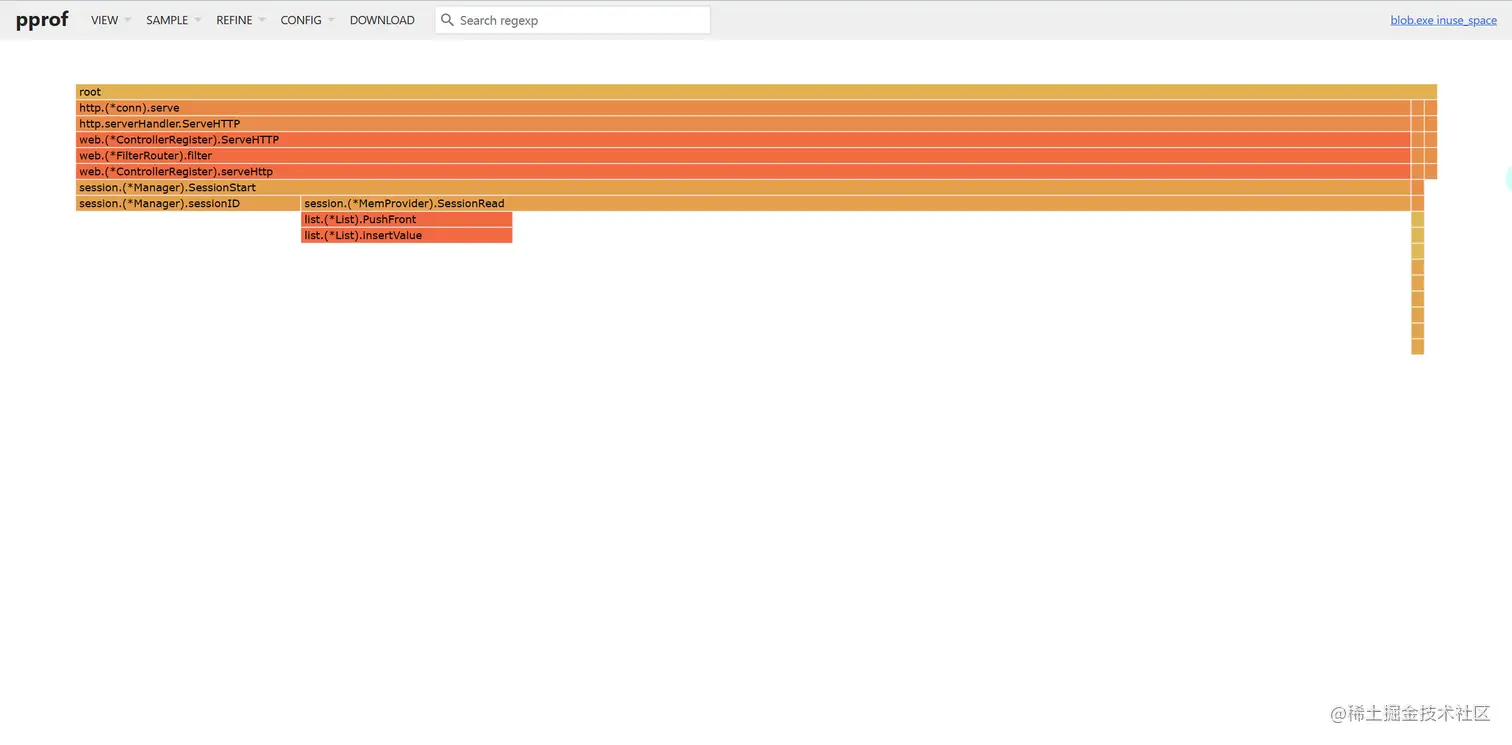Open the REFINE menu
The image size is (1512, 745).
click(x=240, y=20)
